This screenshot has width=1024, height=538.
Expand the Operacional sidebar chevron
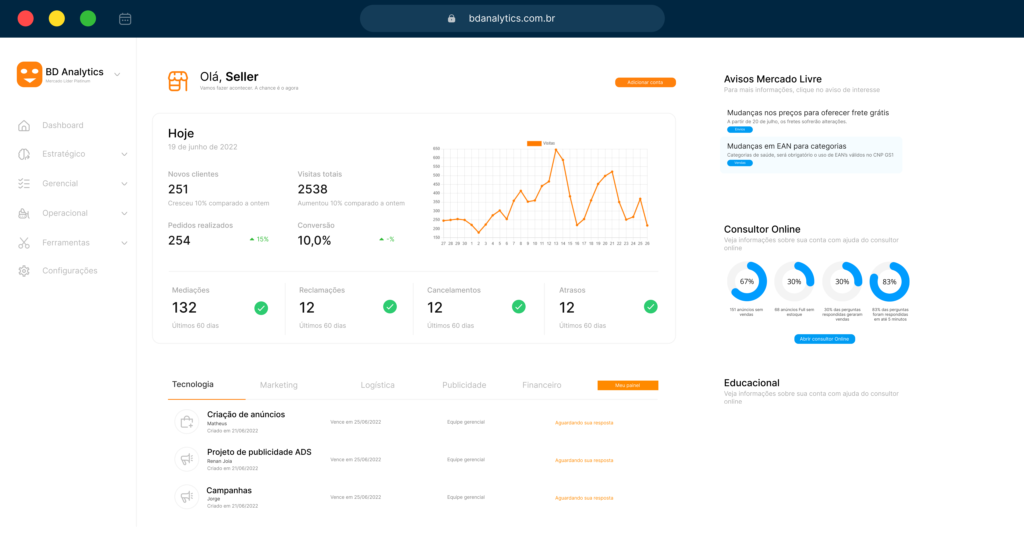pyautogui.click(x=124, y=213)
